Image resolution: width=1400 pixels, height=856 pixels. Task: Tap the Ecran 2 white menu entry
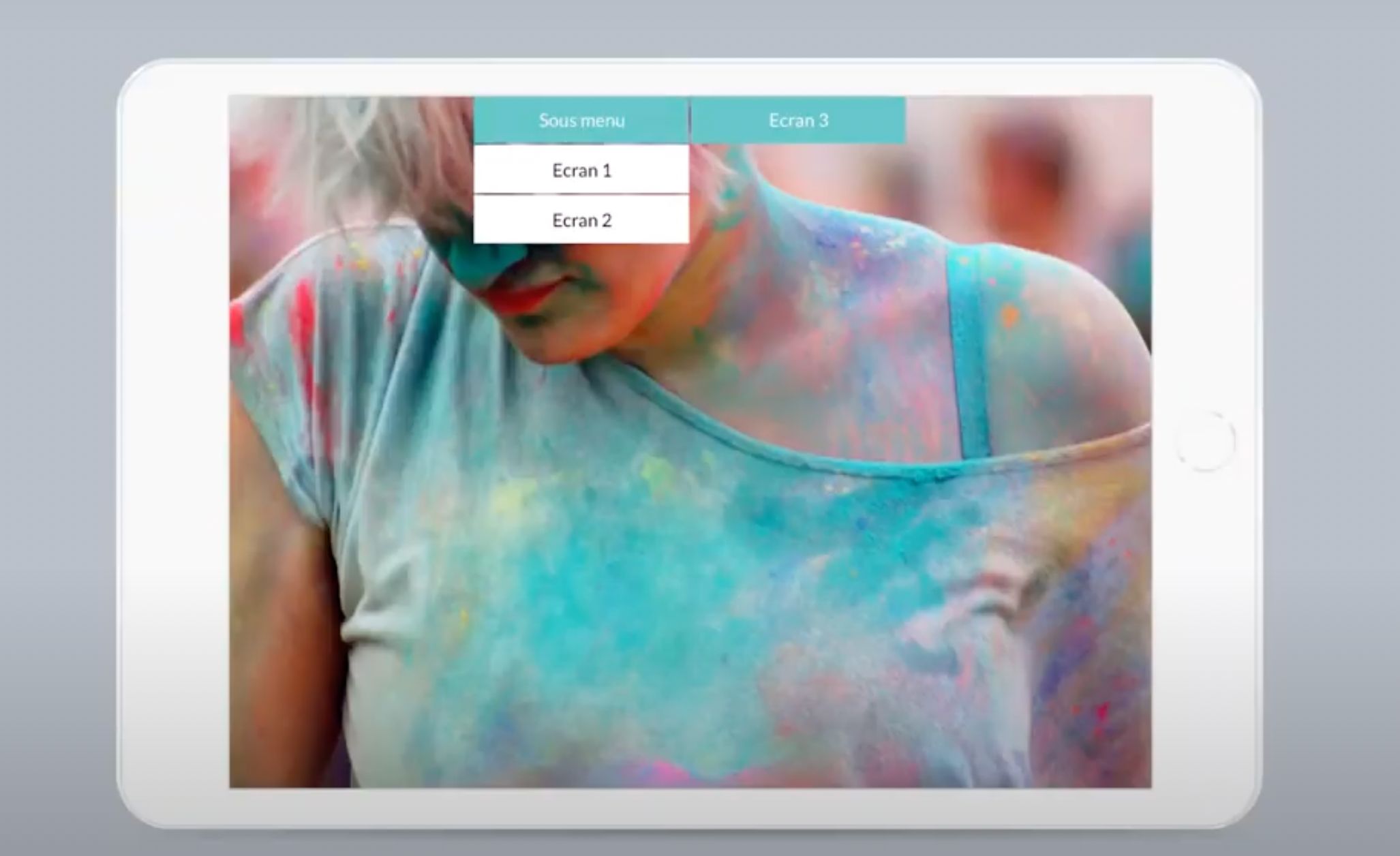[581, 220]
